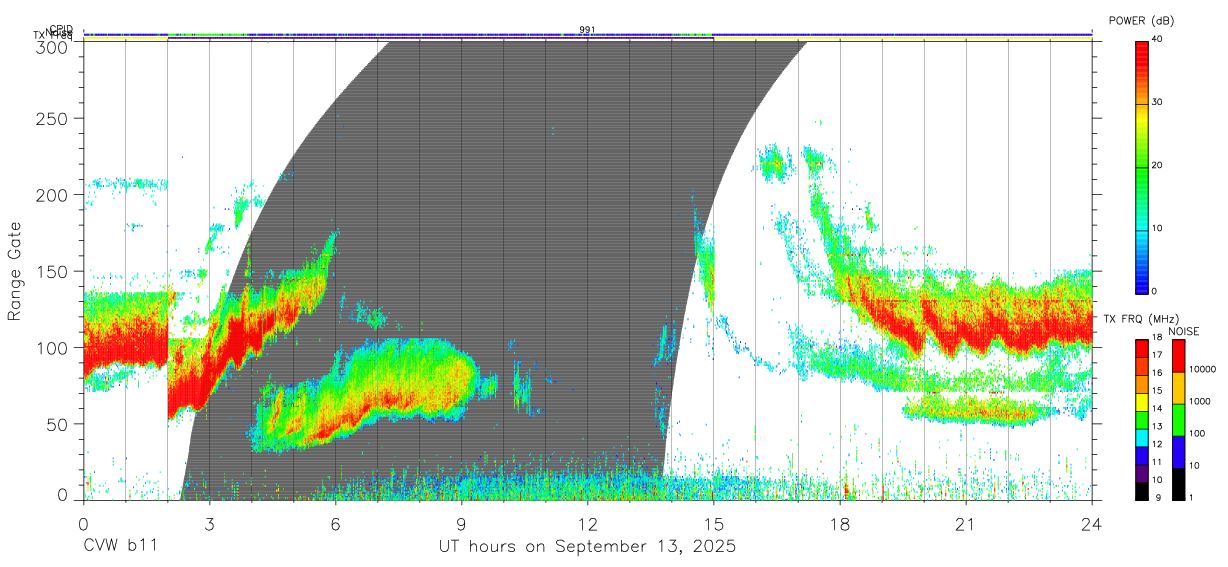The width and height of the screenshot is (1228, 567).
Task: Click the 150 tick label on y-axis
Action: point(54,271)
